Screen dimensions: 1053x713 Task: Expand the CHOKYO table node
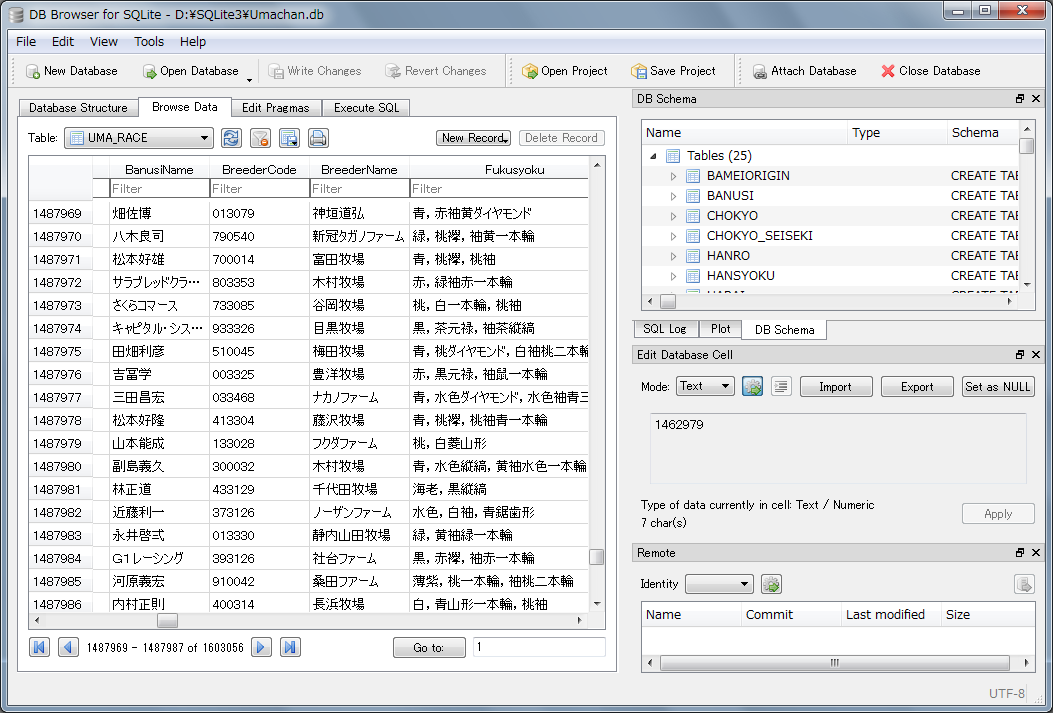click(673, 216)
